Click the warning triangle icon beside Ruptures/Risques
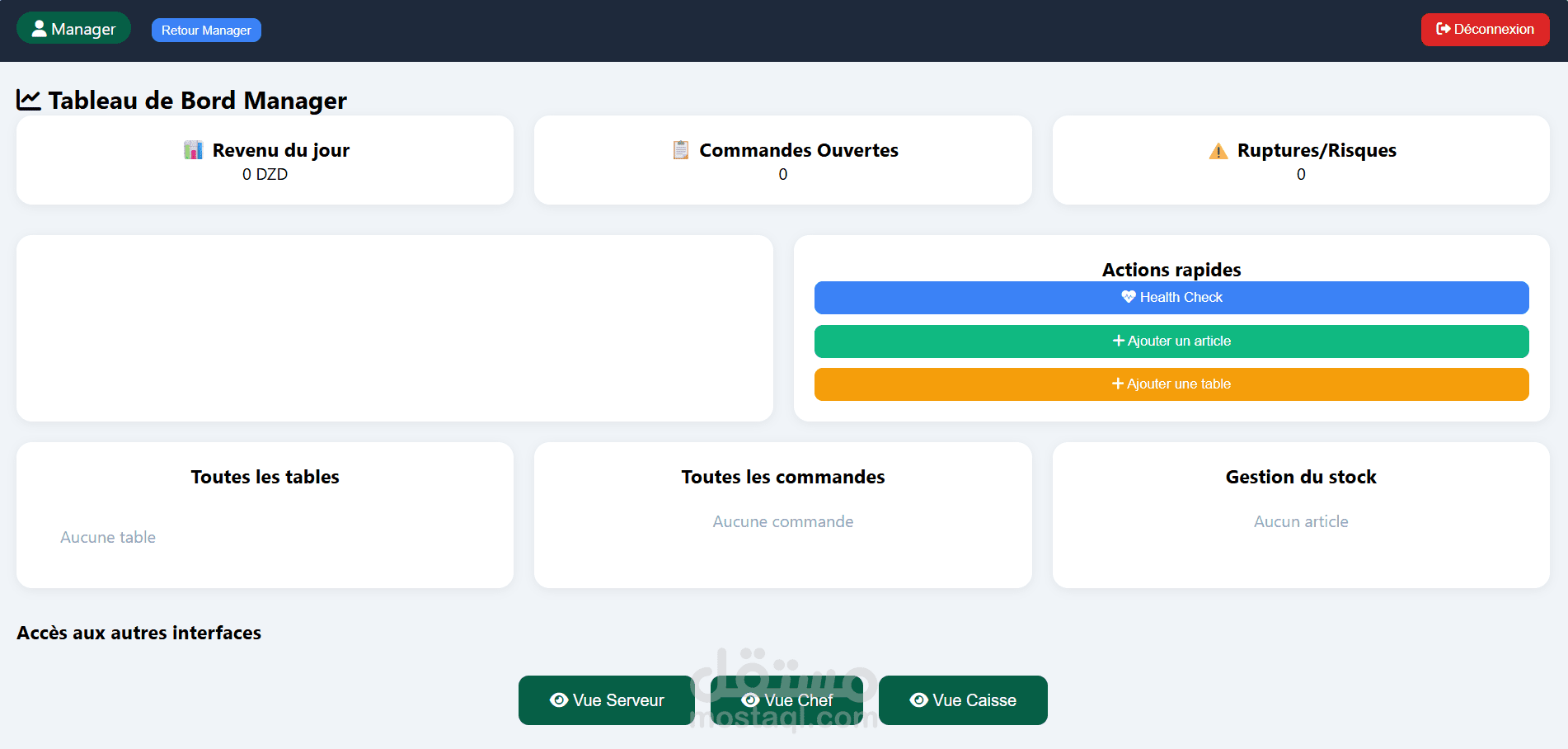Screen dimensions: 1568x749 tap(1218, 151)
